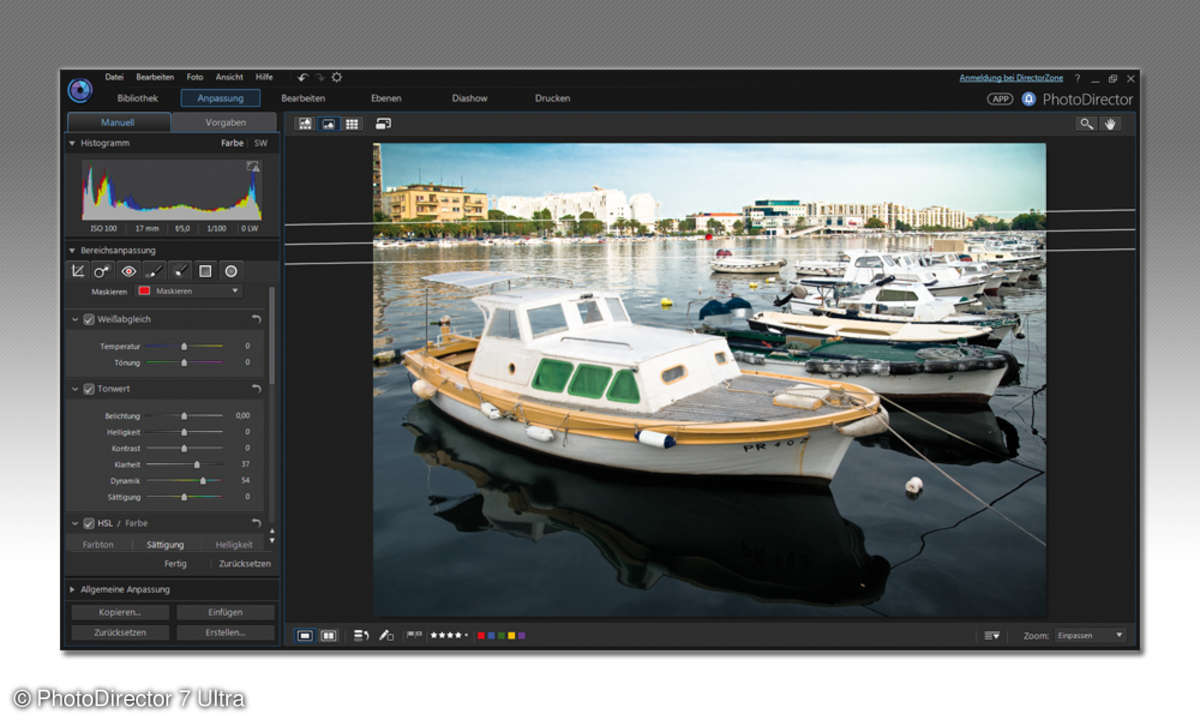Click the Einfügen button
The image size is (1200, 720).
point(225,612)
